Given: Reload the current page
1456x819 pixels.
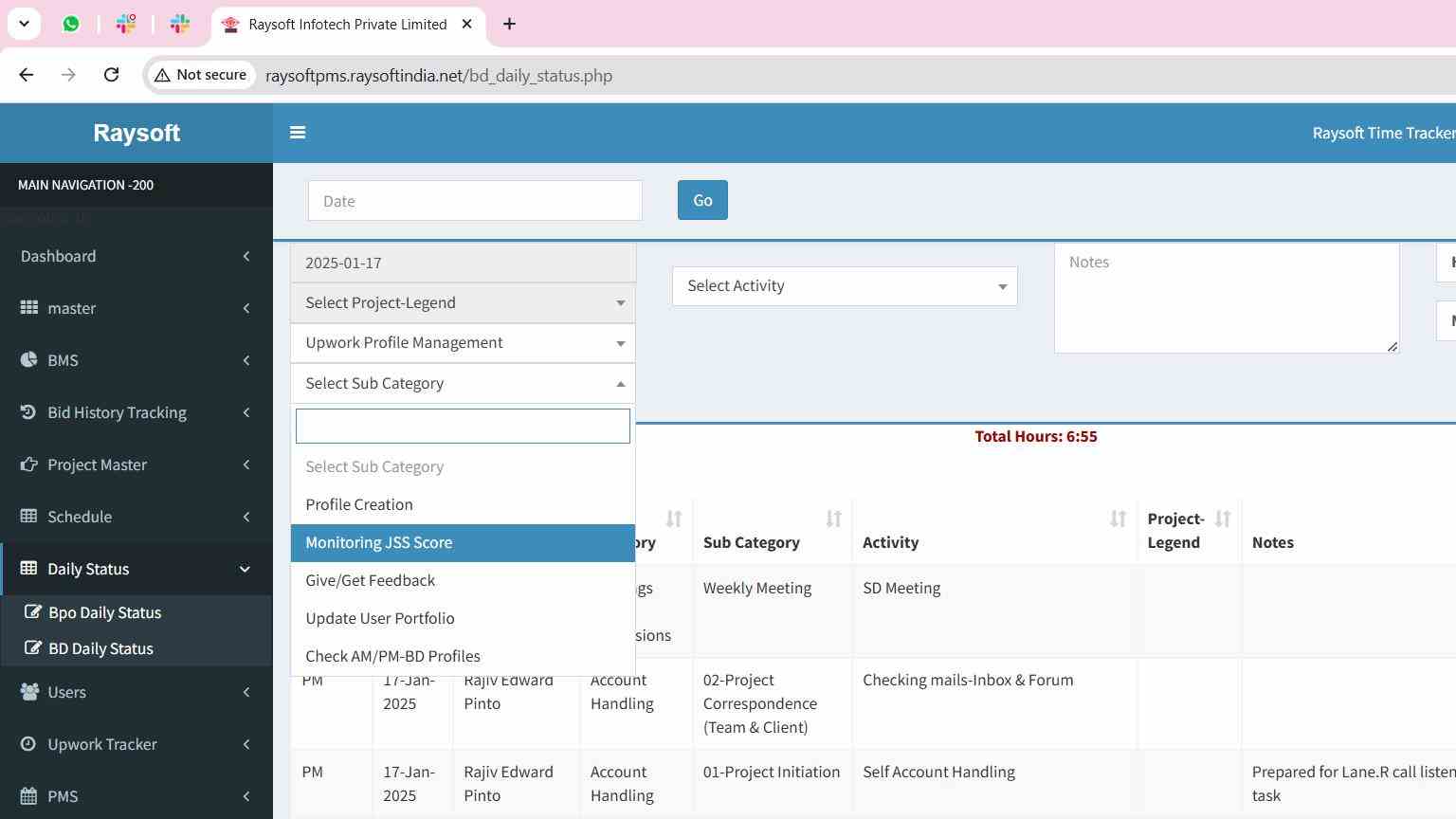Looking at the screenshot, I should [x=111, y=75].
